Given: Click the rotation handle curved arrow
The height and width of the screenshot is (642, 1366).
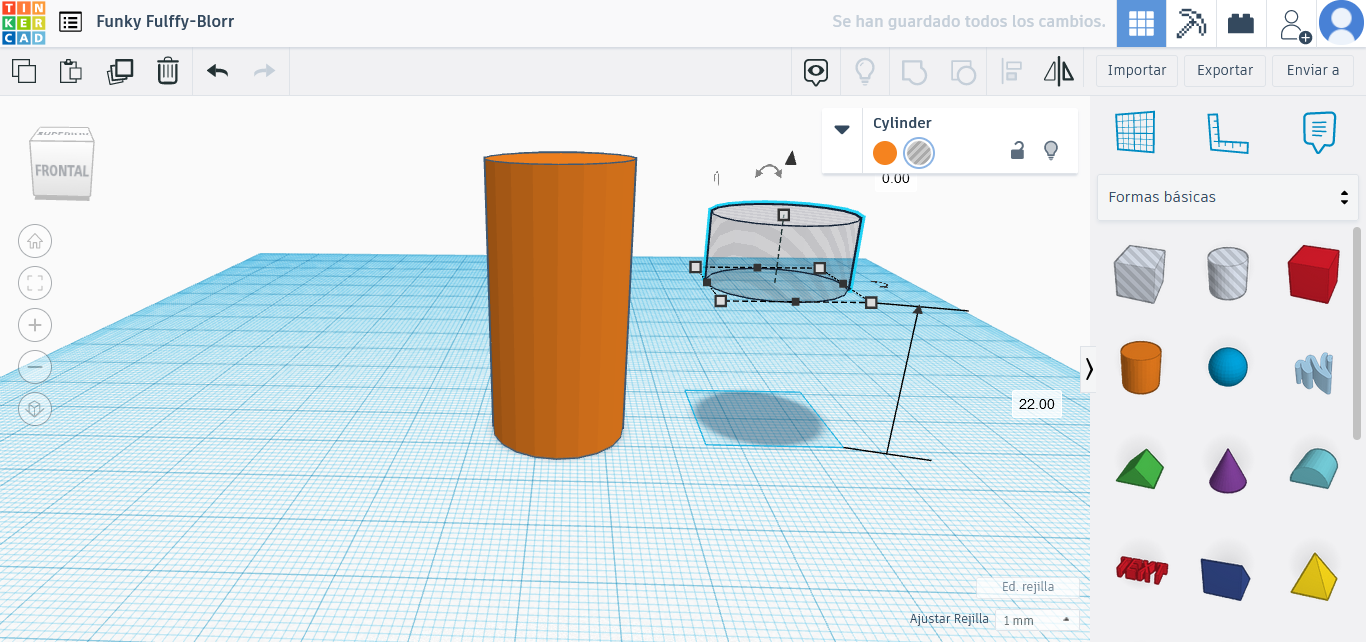Looking at the screenshot, I should (x=768, y=172).
